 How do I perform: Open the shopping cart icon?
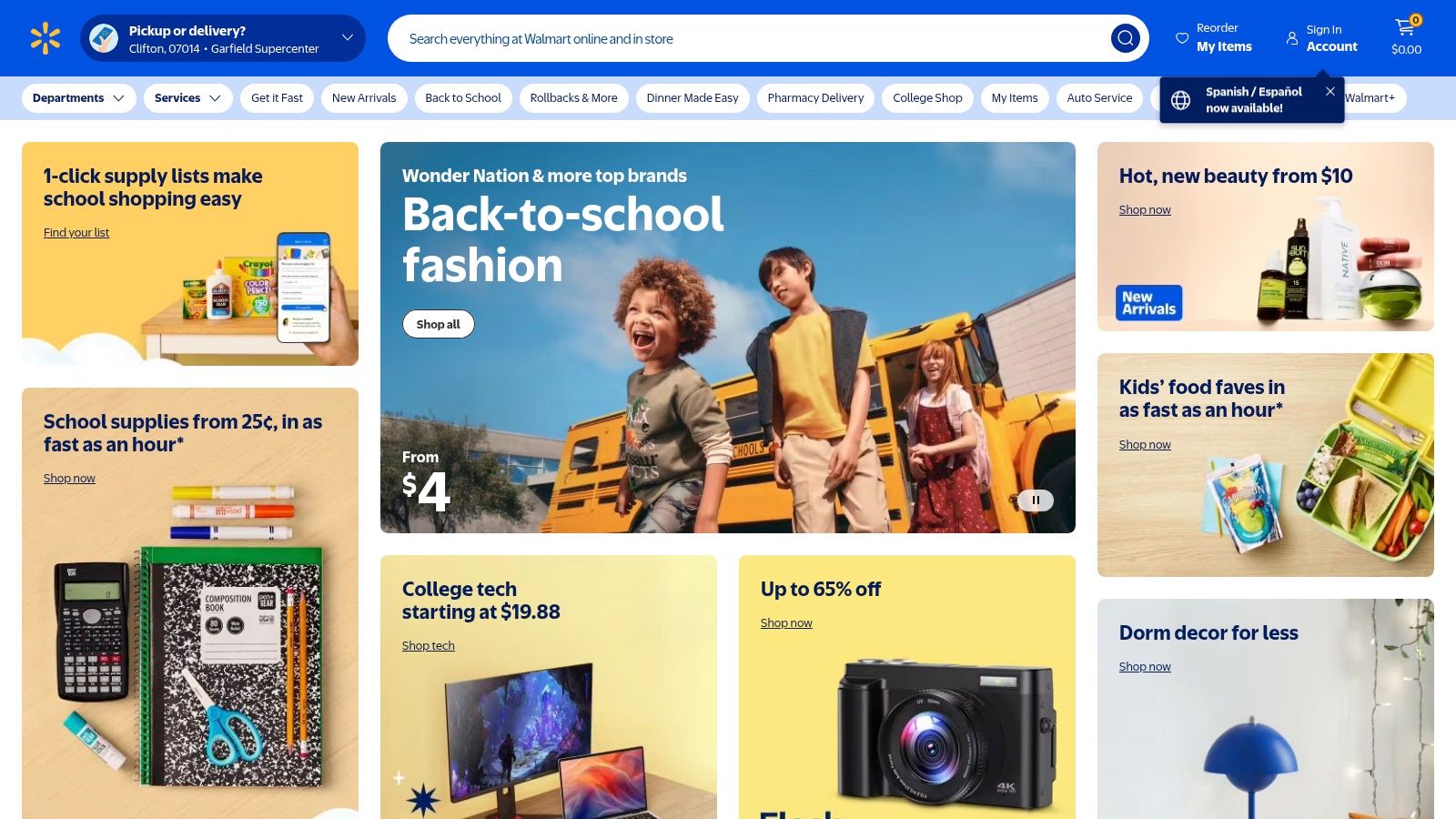coord(1405,27)
